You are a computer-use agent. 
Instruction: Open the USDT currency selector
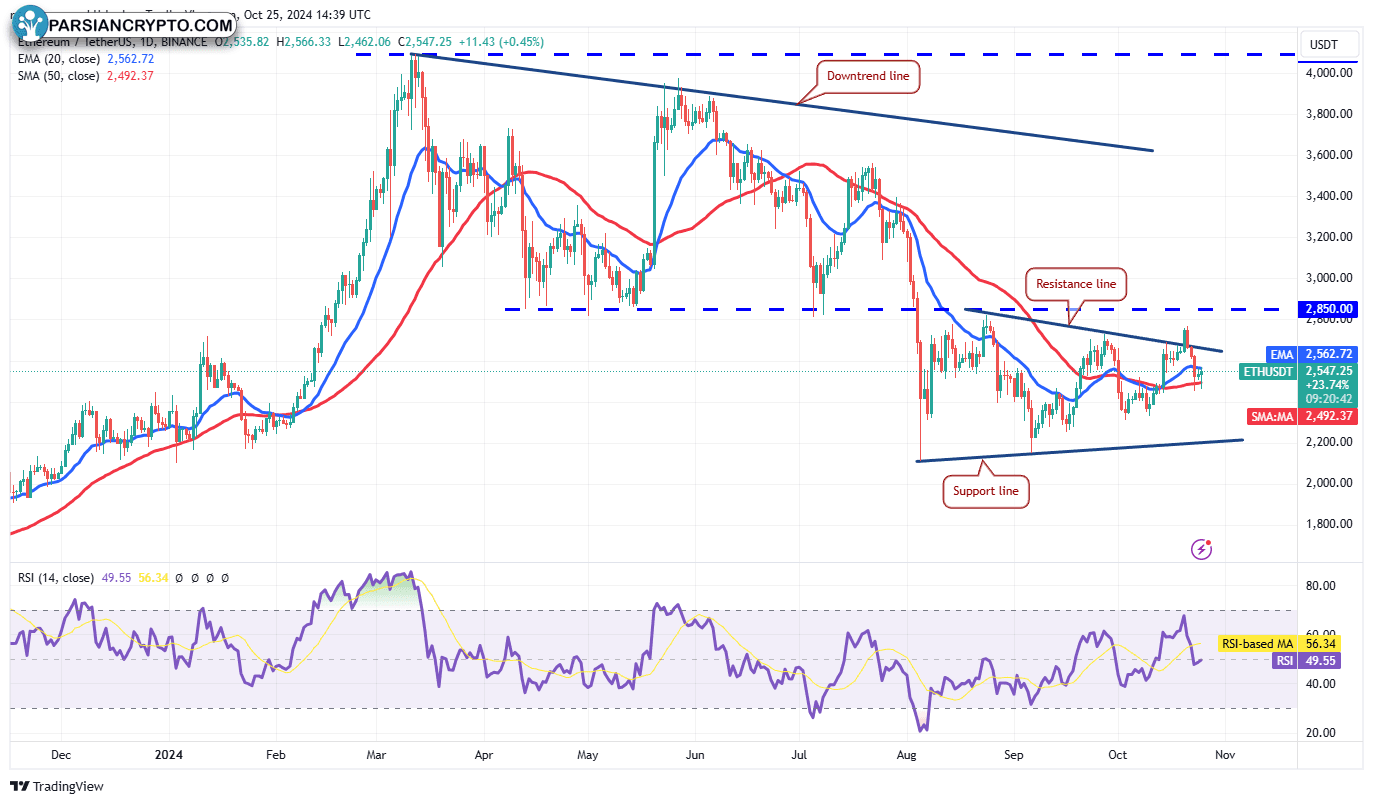[x=1330, y=45]
